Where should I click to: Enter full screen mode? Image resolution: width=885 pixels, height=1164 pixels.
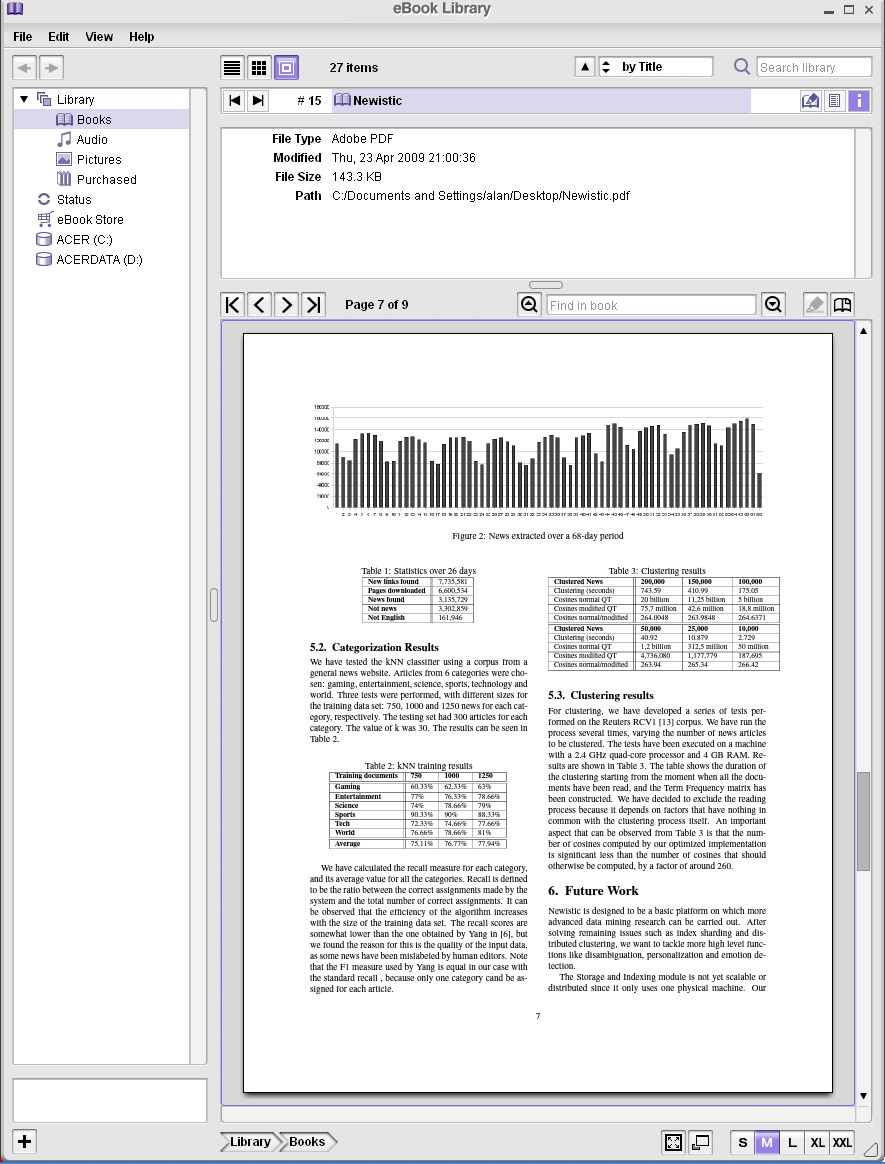coord(673,1142)
